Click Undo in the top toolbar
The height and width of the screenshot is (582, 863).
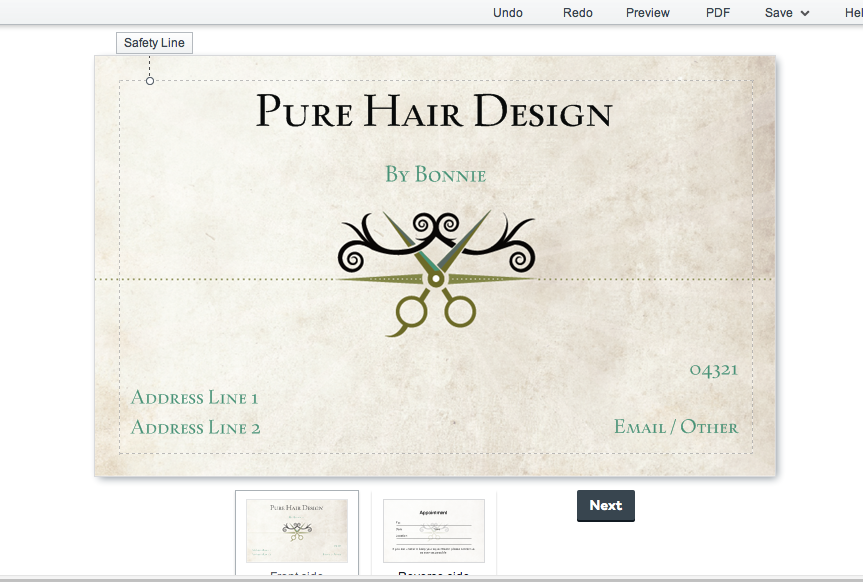point(508,13)
